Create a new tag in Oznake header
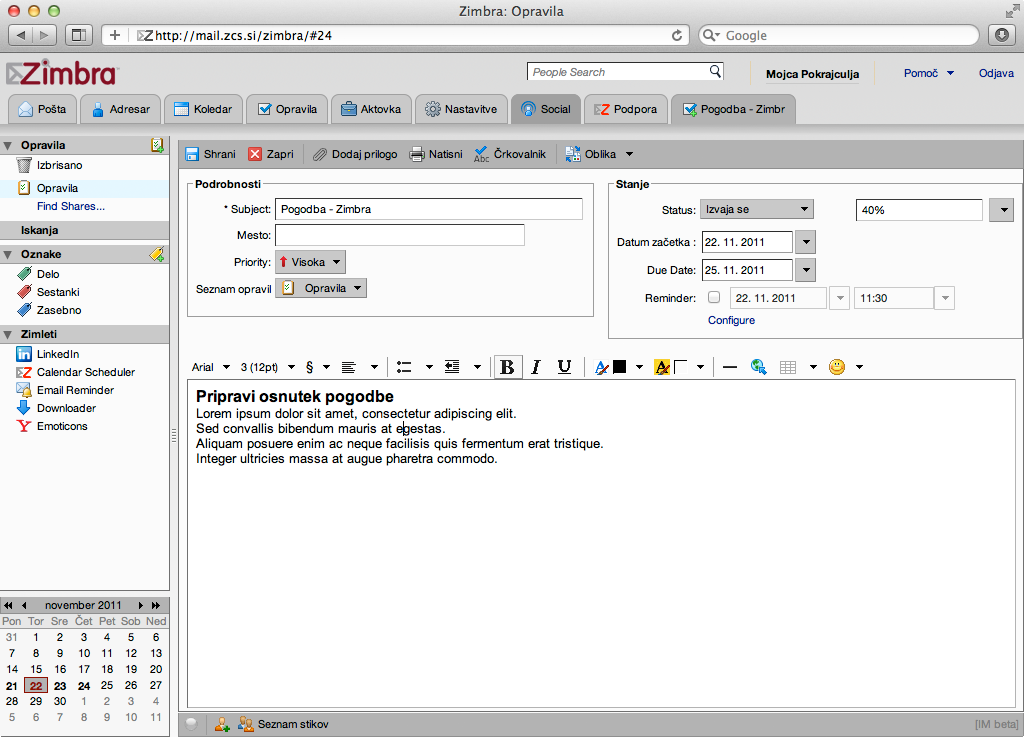Screen dimensions: 1024x737 pyautogui.click(x=157, y=254)
